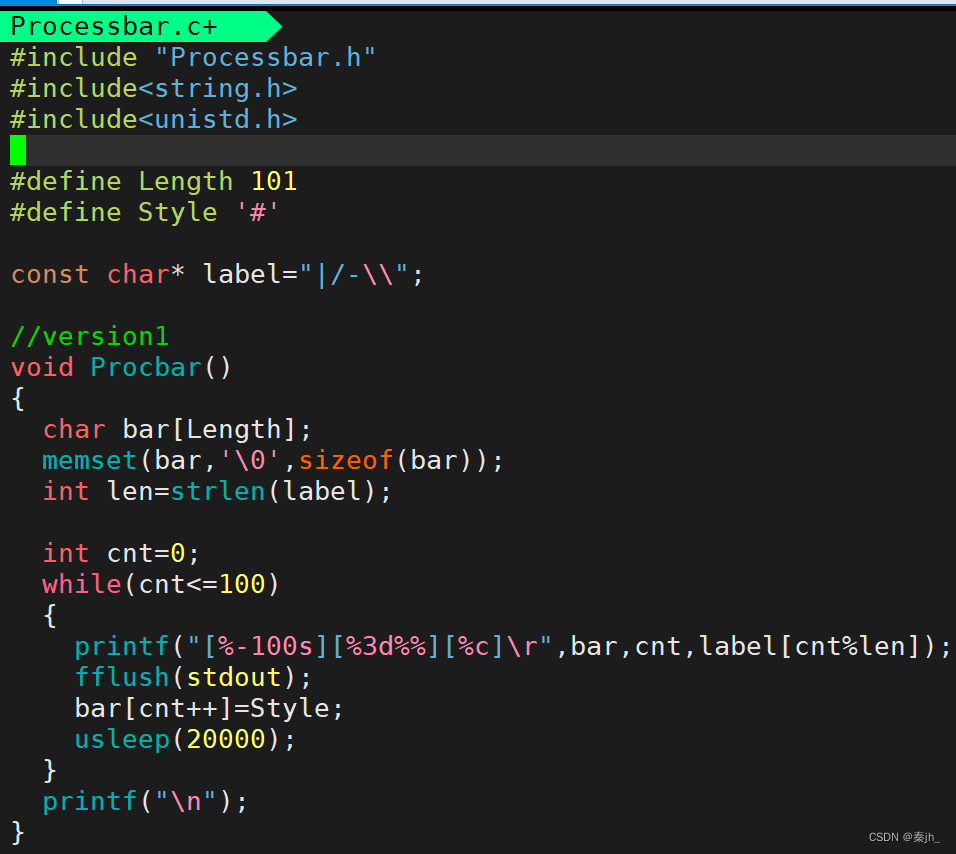This screenshot has height=854, width=956.
Task: Click the int cnt=0; line
Action: (121, 554)
